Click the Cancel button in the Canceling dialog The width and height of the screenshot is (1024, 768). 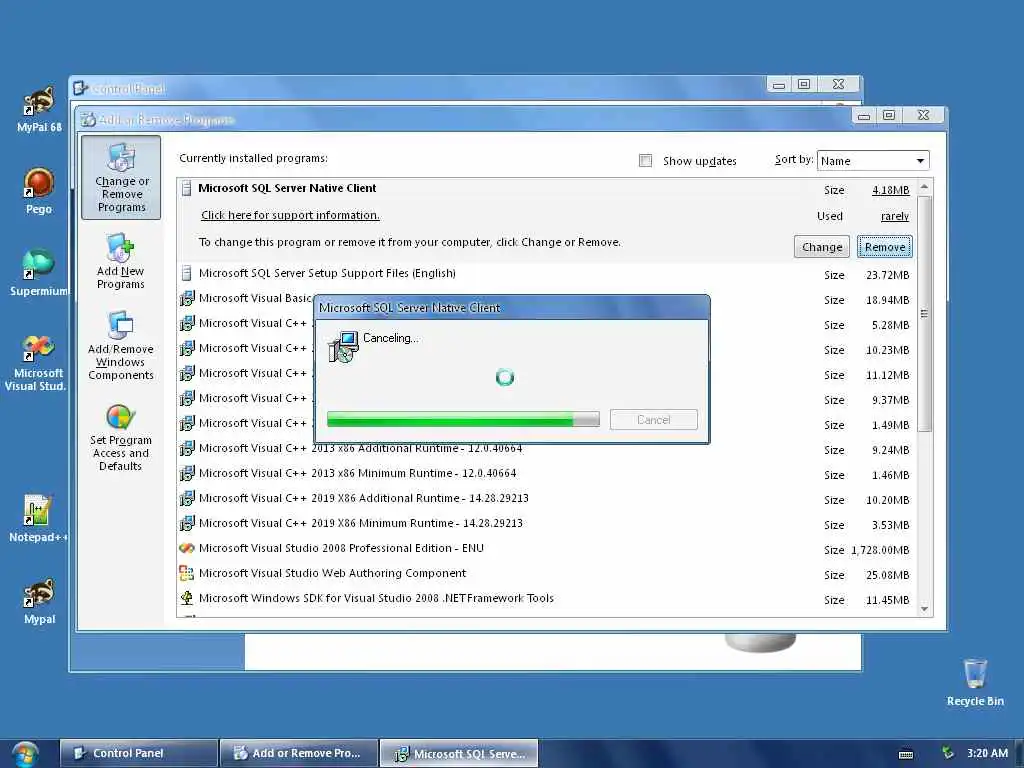pyautogui.click(x=653, y=419)
